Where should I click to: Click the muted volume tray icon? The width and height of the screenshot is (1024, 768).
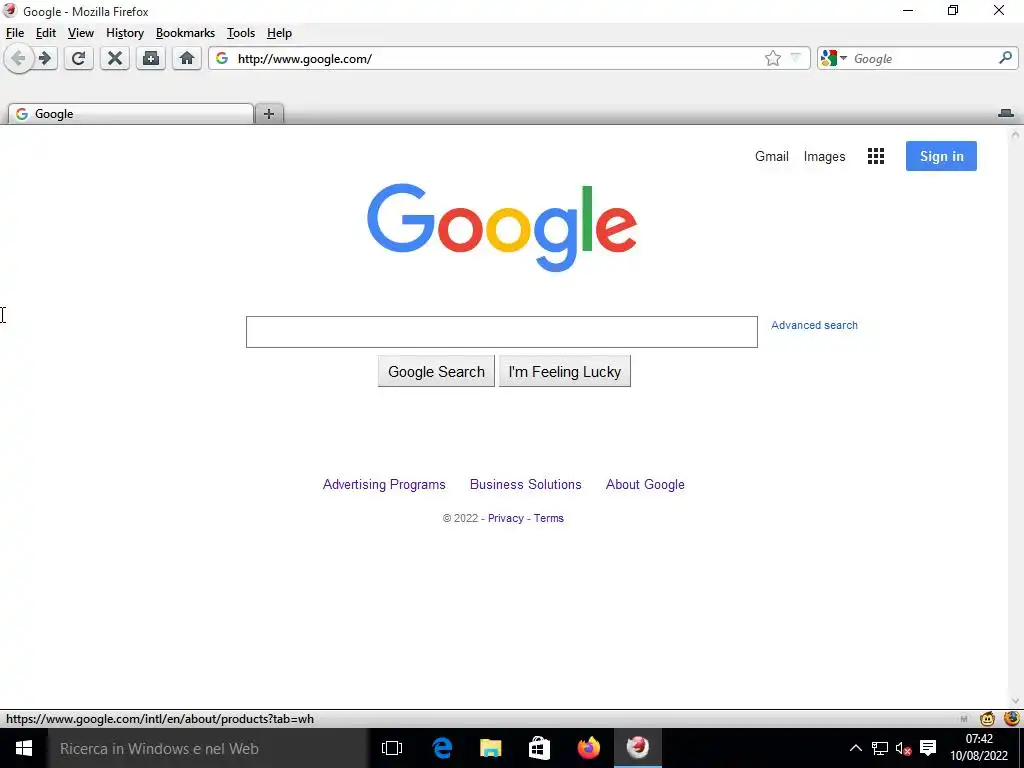click(x=904, y=748)
